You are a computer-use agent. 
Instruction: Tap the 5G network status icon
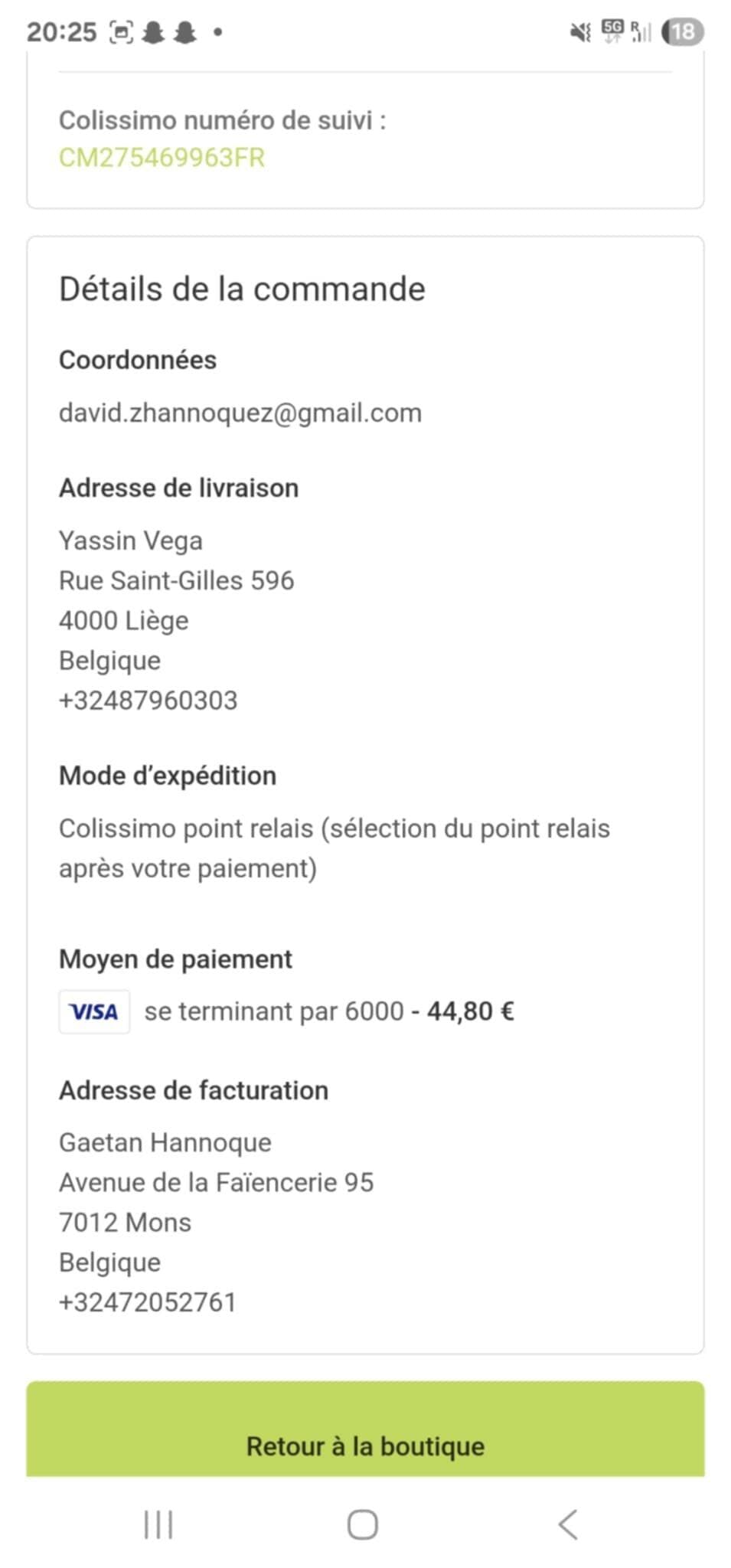(x=613, y=31)
